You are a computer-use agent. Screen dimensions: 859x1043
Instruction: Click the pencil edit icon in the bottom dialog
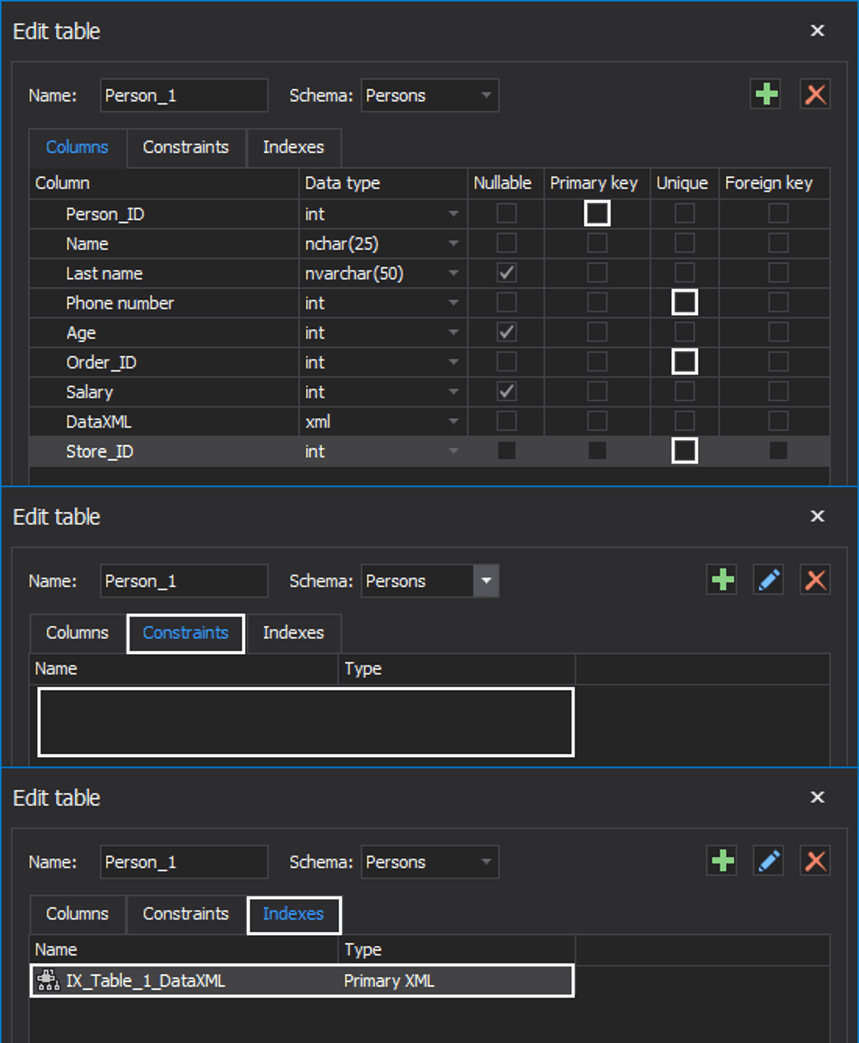[768, 861]
